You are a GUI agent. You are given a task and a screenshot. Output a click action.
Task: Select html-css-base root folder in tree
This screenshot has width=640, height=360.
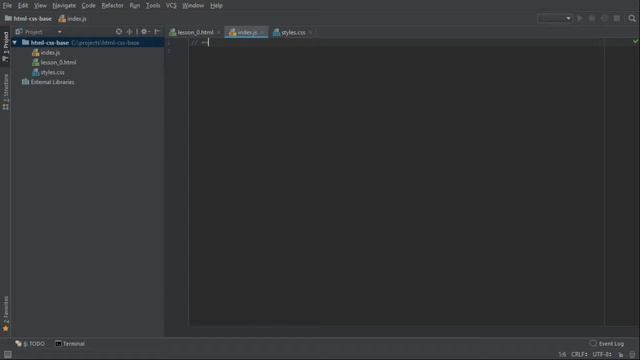pos(88,42)
